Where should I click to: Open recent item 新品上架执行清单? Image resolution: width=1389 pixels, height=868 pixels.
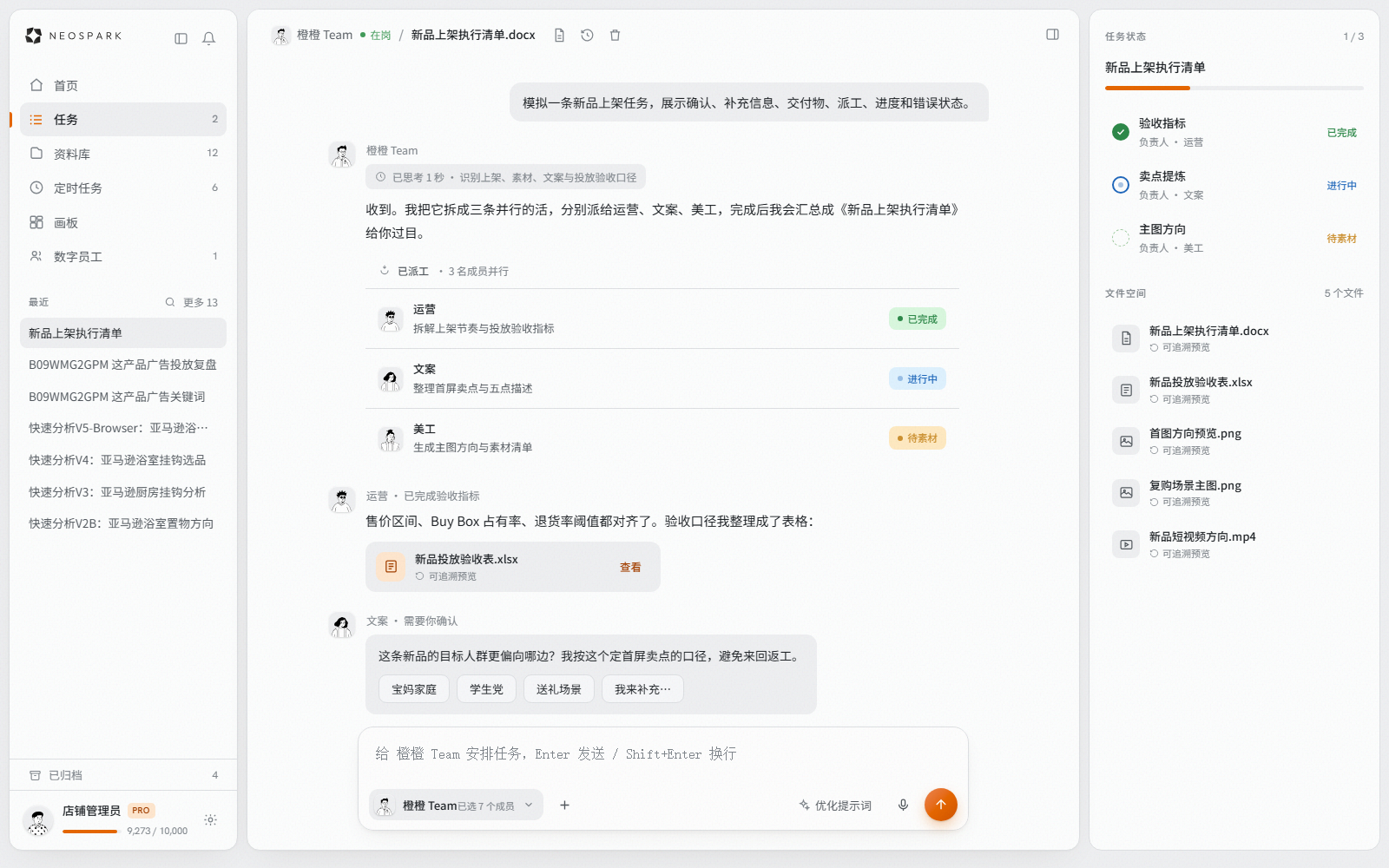(123, 333)
